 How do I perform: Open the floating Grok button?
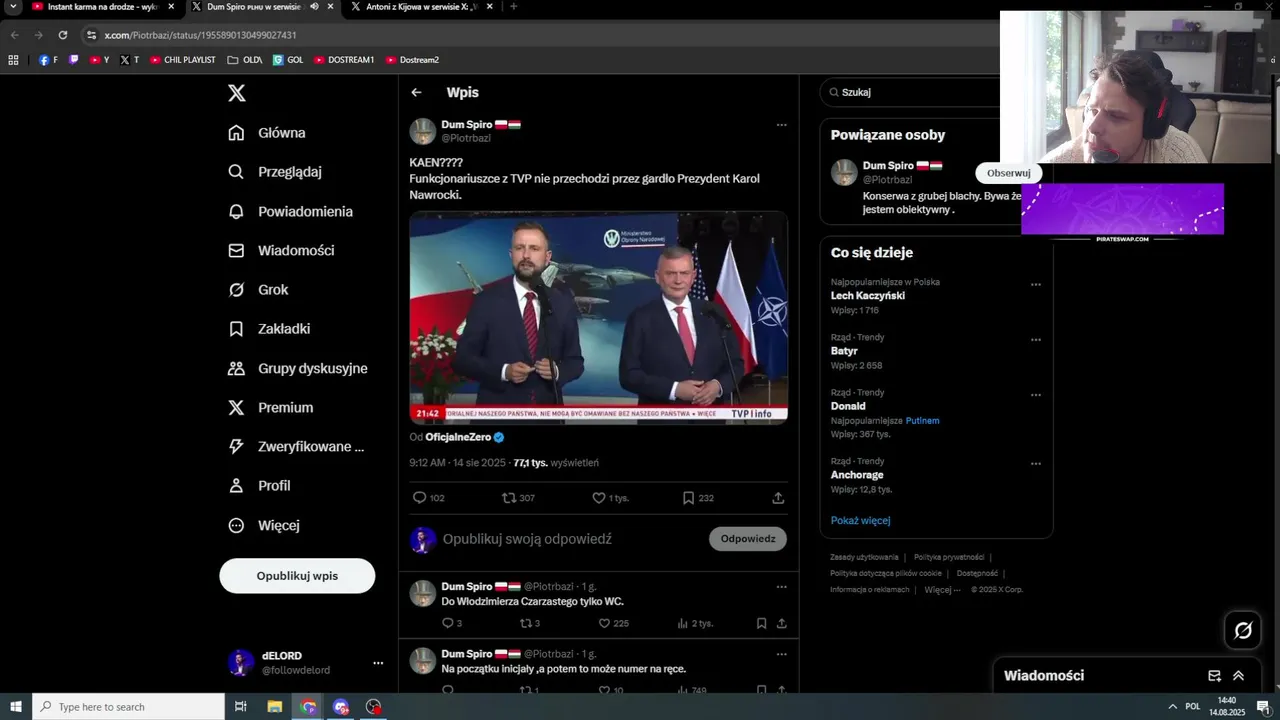(1243, 630)
